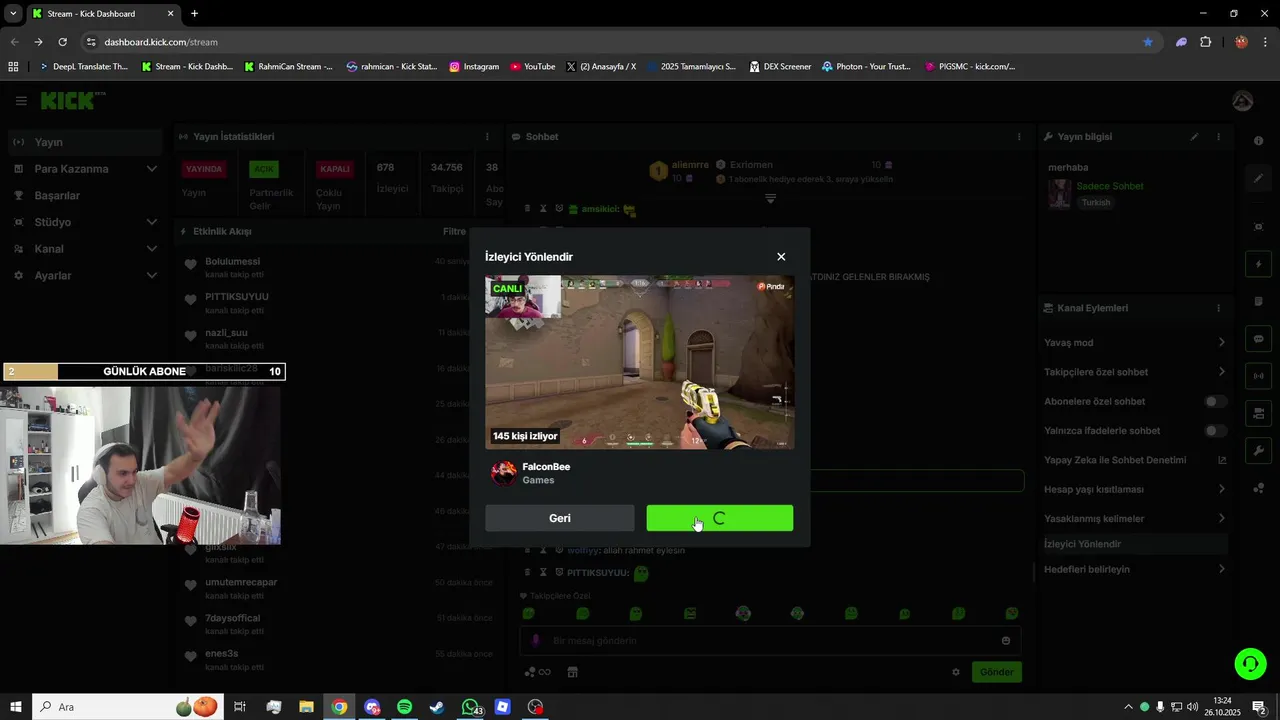
Task: Bookmark page with the star icon
Action: pyautogui.click(x=1148, y=42)
